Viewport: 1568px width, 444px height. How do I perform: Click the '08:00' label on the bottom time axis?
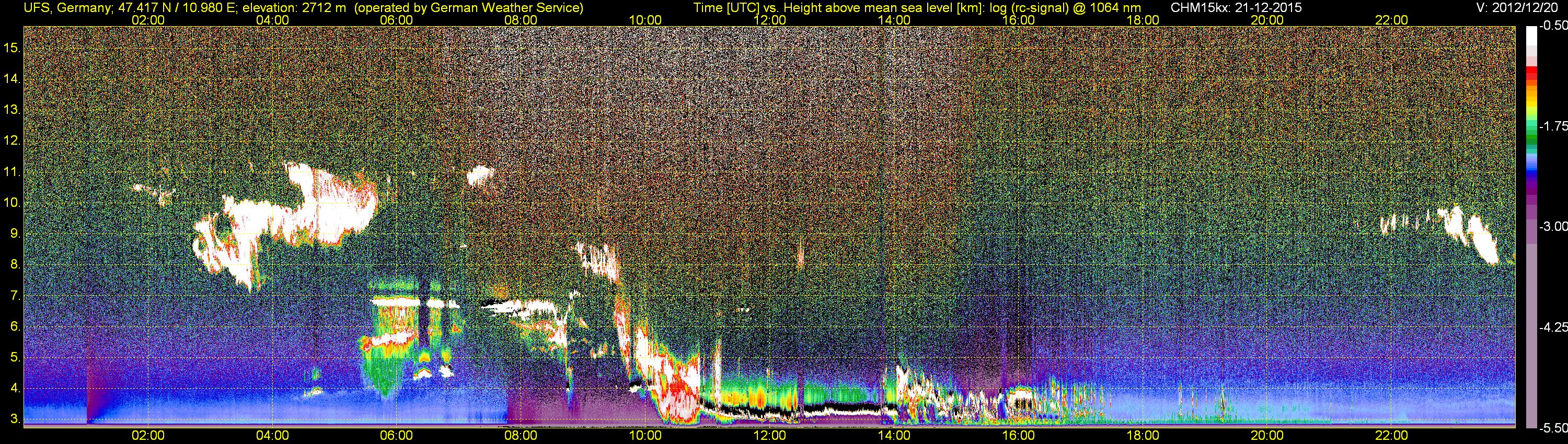521,436
